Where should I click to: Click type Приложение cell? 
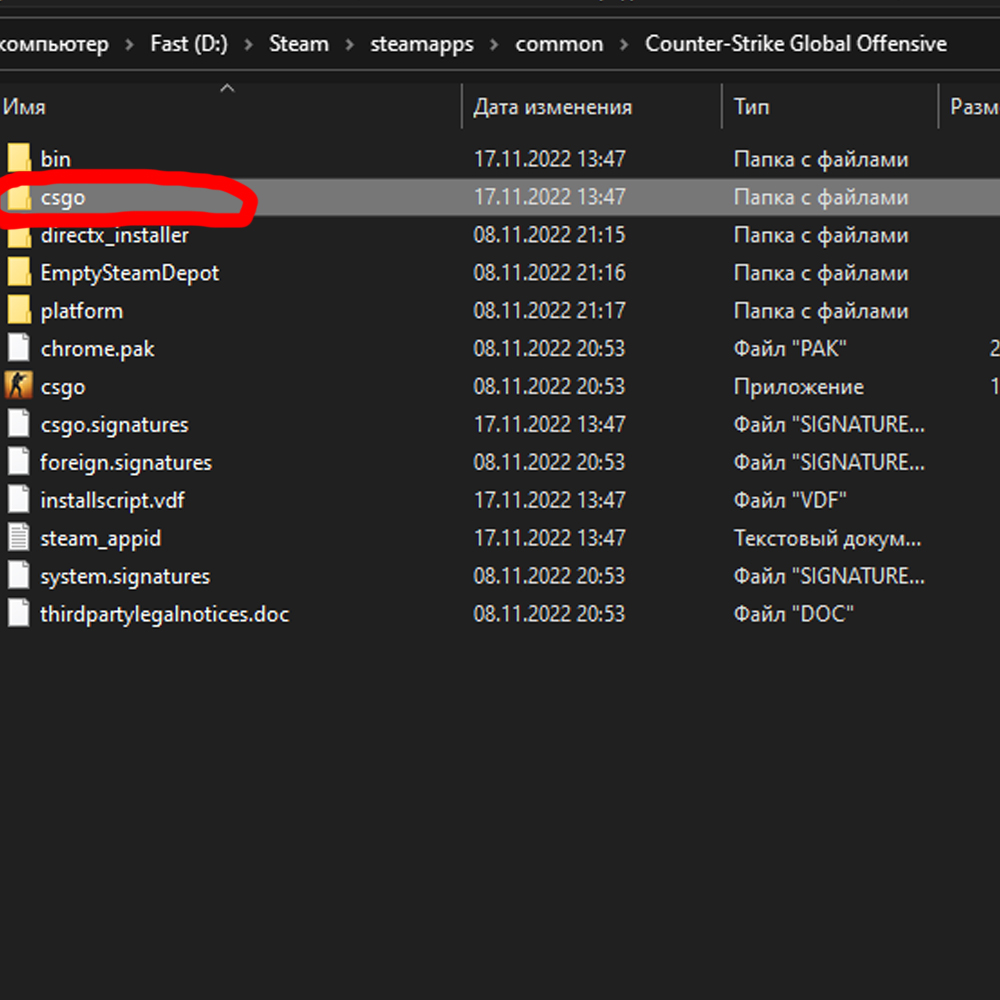(x=798, y=387)
